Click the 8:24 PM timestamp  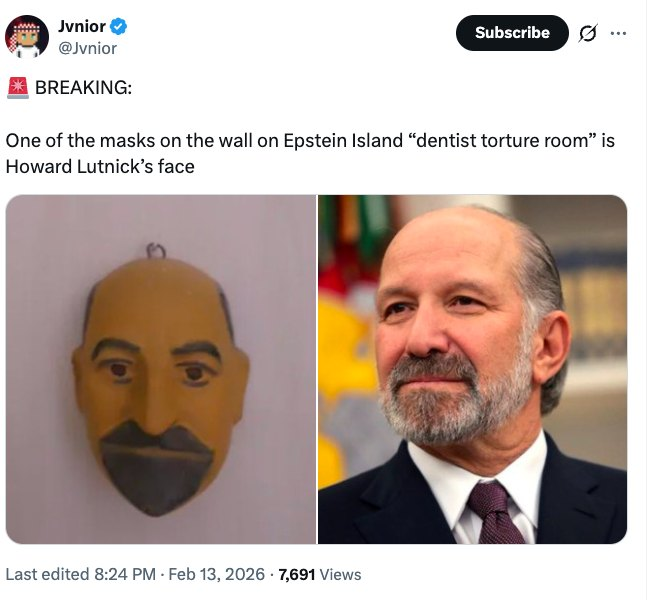pyautogui.click(x=124, y=574)
